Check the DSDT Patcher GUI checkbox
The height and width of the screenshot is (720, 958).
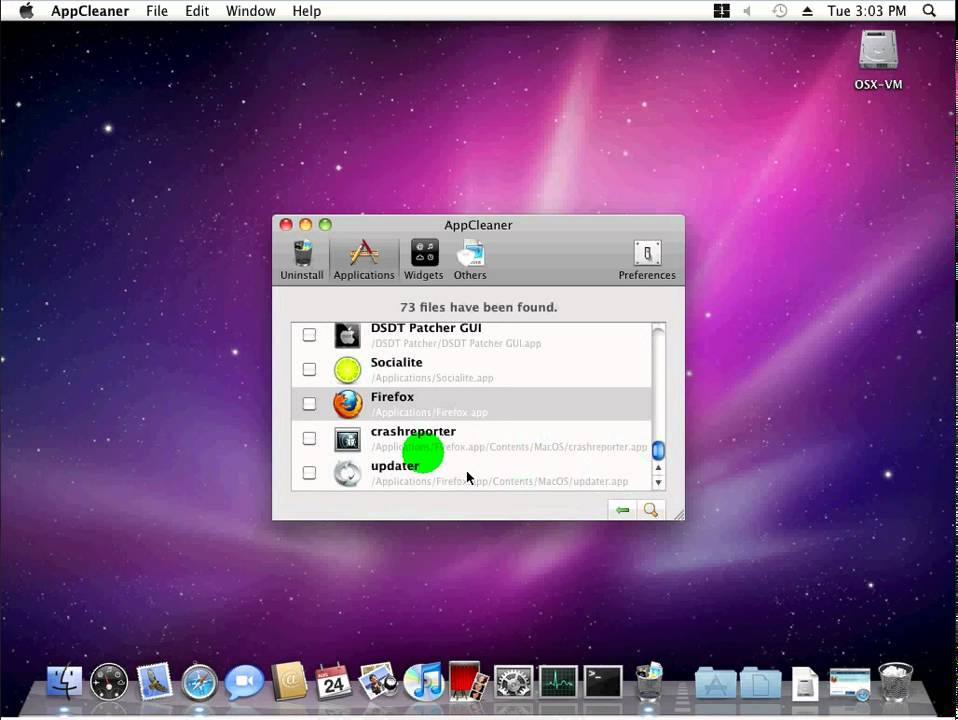tap(309, 334)
